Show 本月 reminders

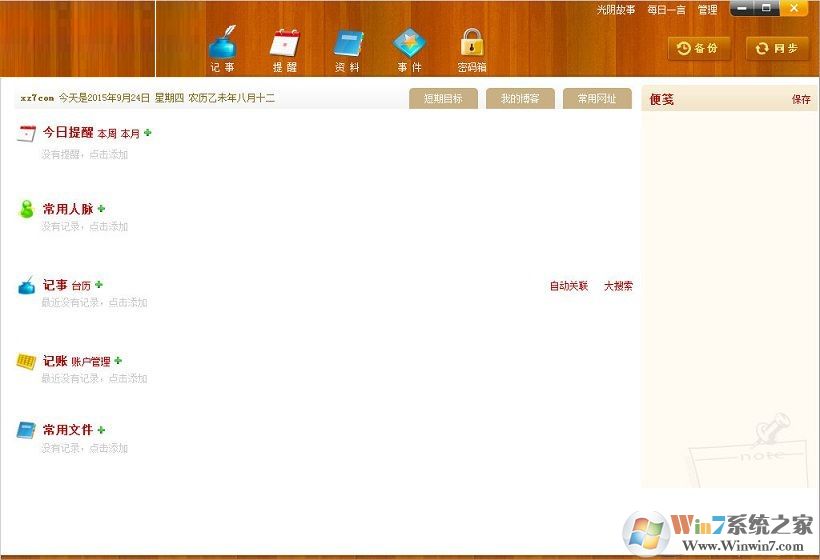click(130, 134)
